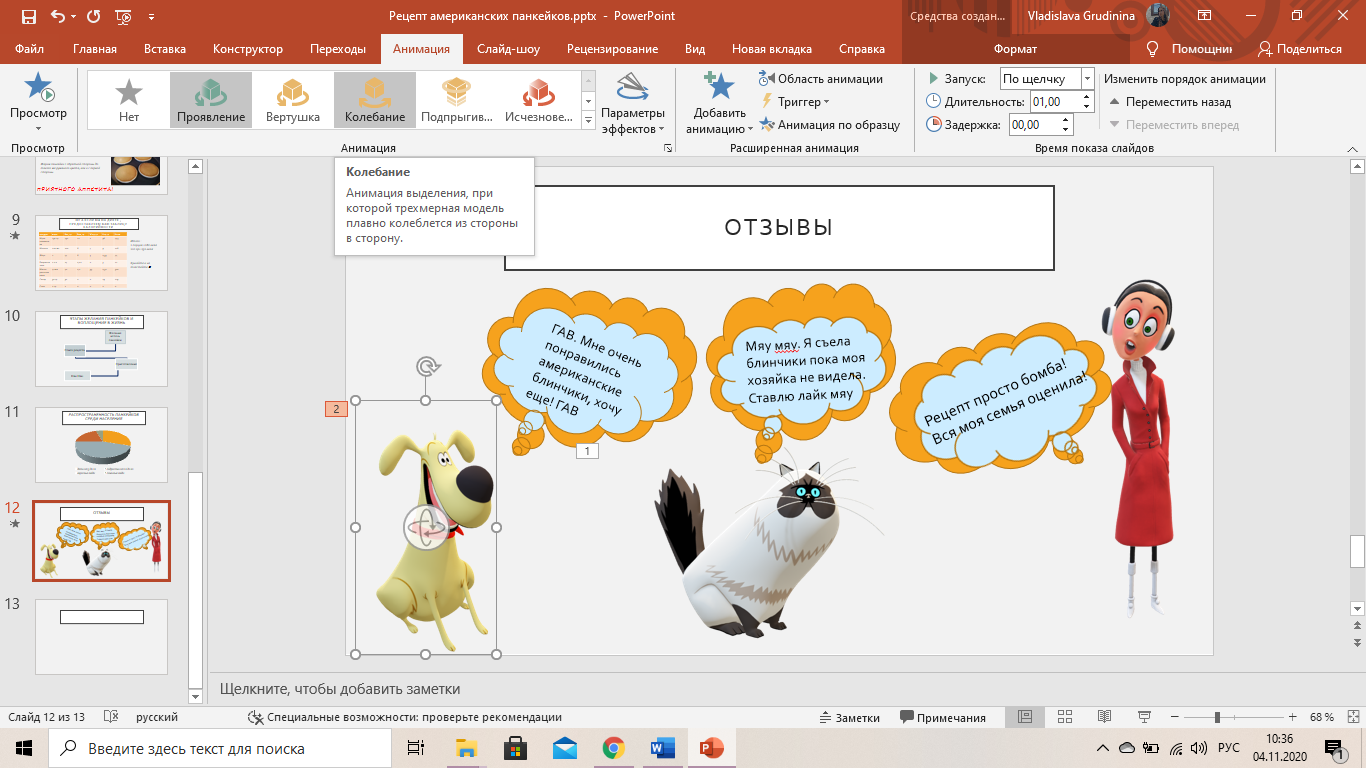Click the Windows Start button
The image size is (1366, 768).
24,748
